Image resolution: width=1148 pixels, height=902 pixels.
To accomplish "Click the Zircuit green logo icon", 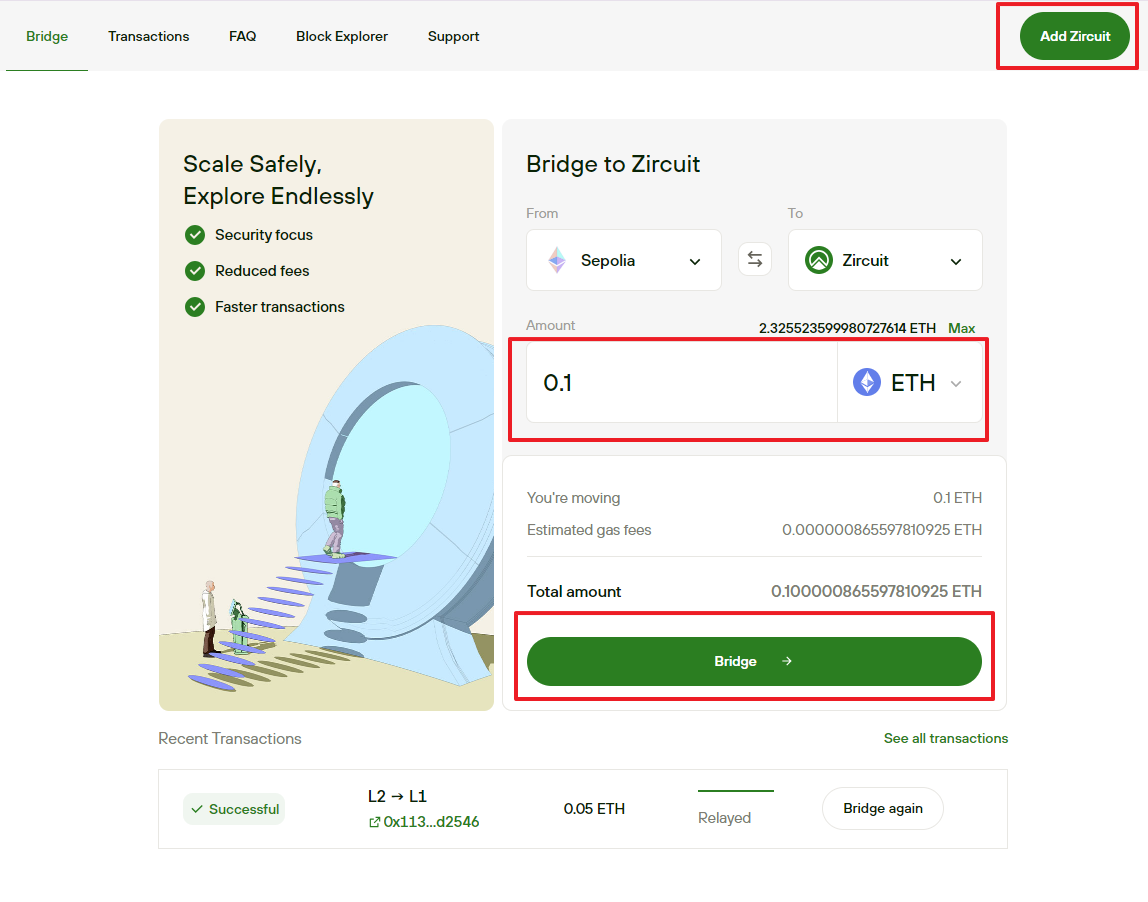I will pos(819,260).
